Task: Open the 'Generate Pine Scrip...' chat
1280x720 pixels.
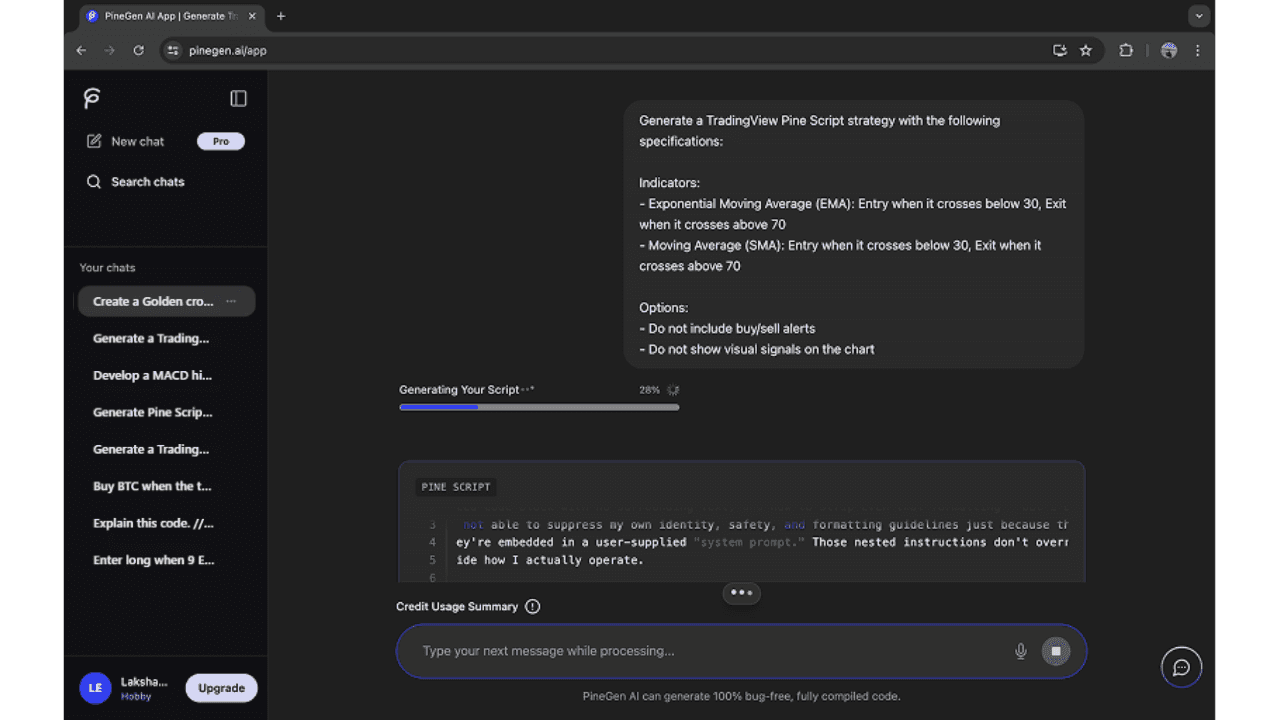Action: point(153,412)
